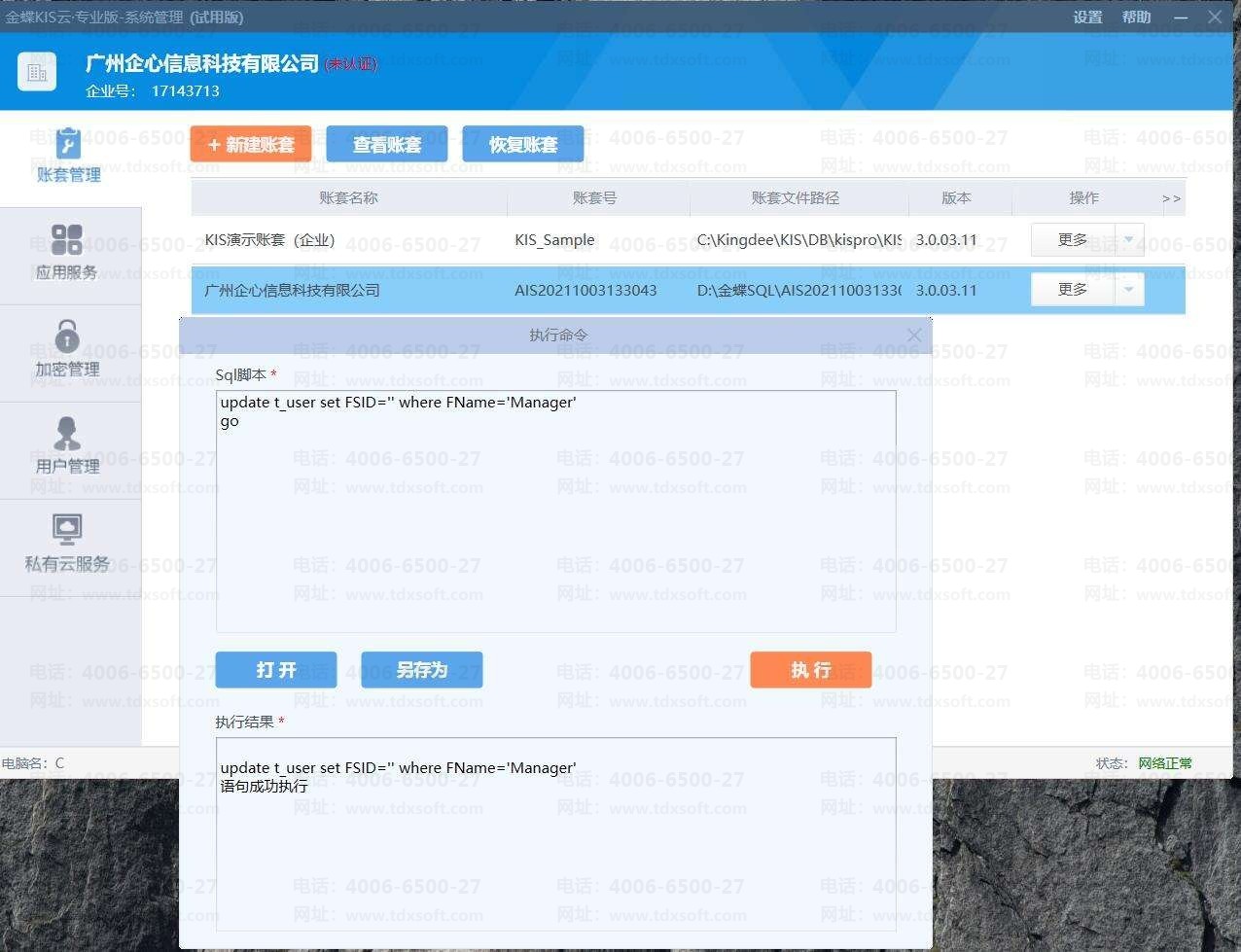
Task: Click the 查看账套 button
Action: coord(387,145)
